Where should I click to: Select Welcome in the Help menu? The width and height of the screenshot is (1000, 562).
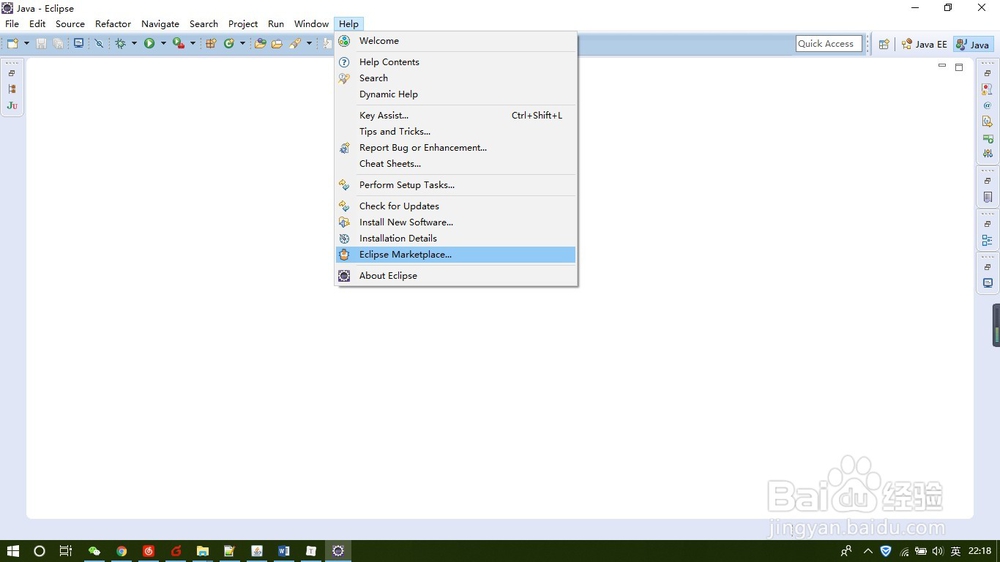(x=456, y=41)
